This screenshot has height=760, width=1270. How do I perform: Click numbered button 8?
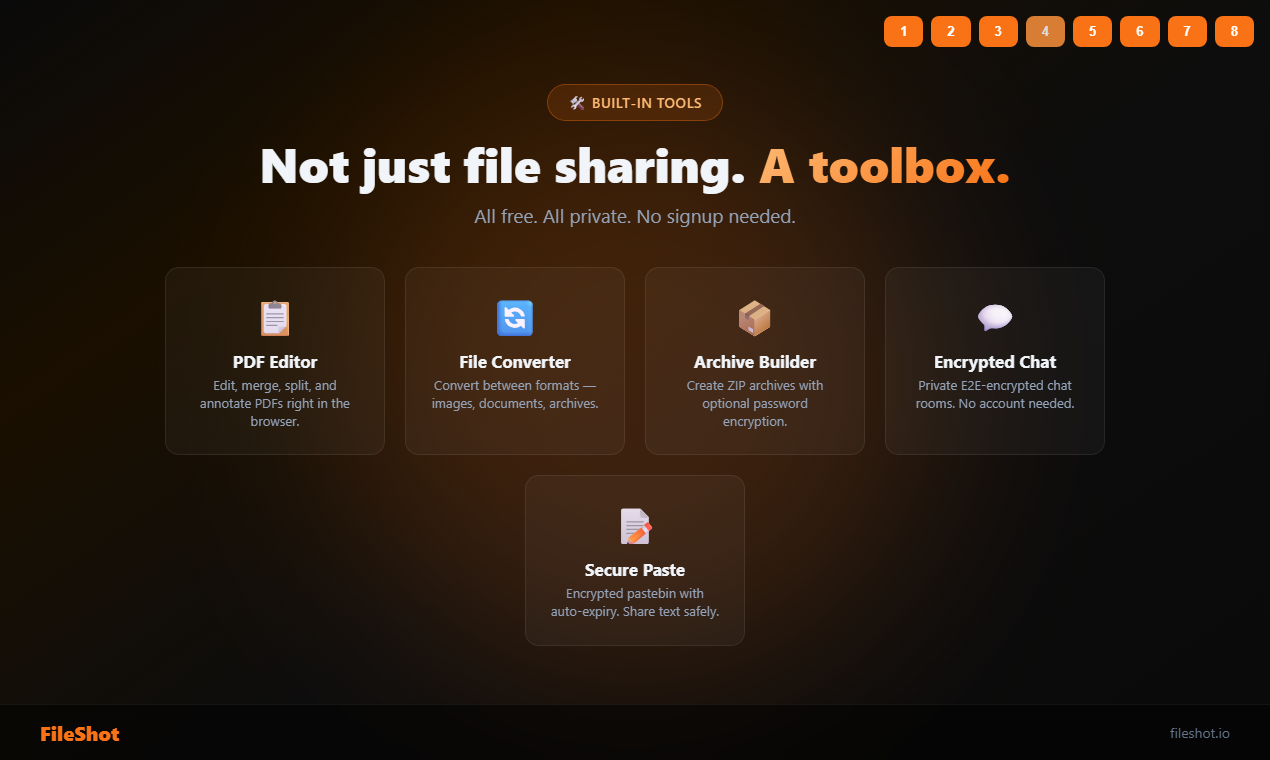click(1234, 31)
